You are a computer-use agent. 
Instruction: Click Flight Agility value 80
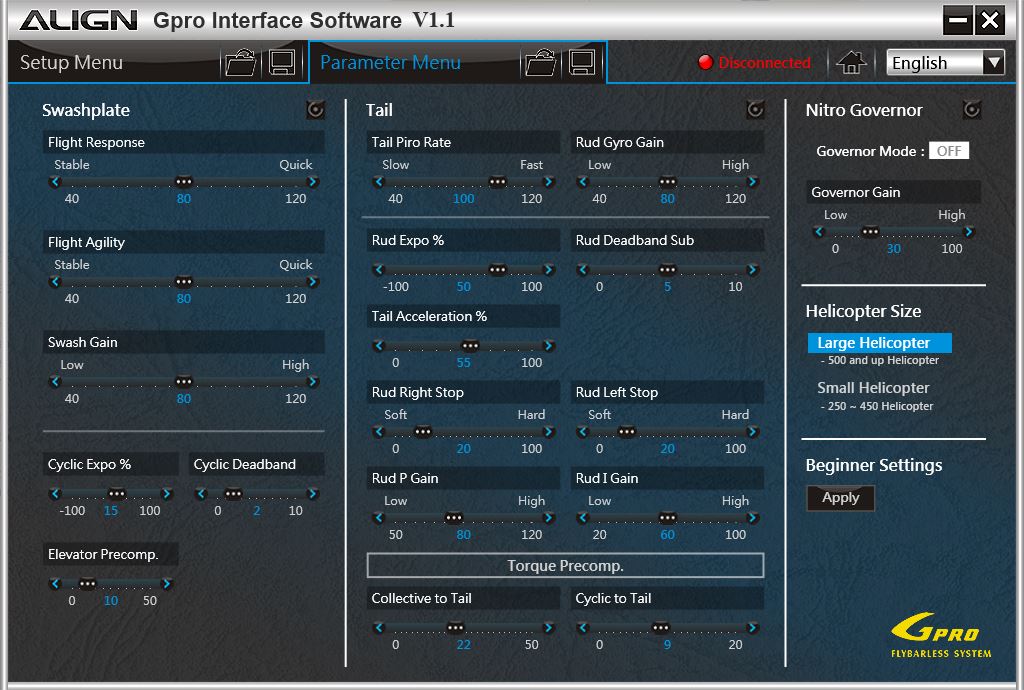pos(184,298)
